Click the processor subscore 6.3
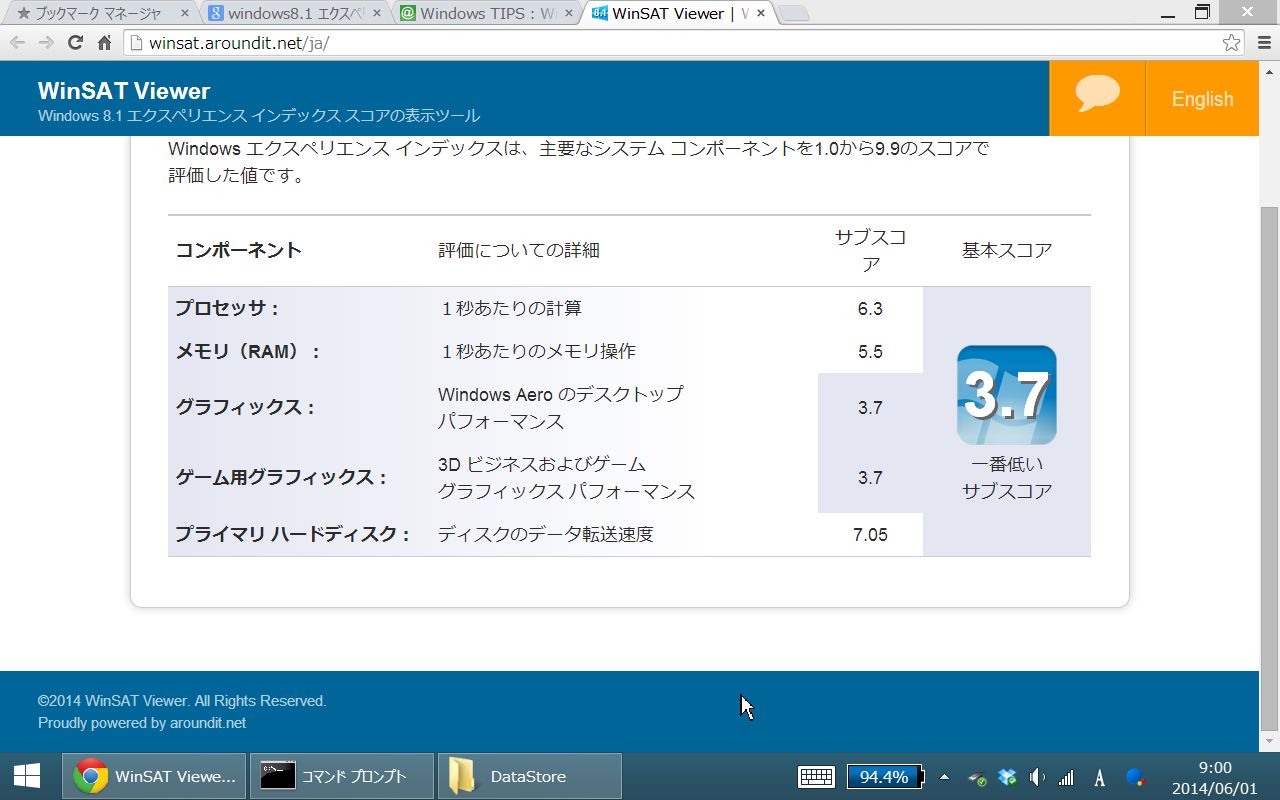The width and height of the screenshot is (1280, 800). coord(870,308)
